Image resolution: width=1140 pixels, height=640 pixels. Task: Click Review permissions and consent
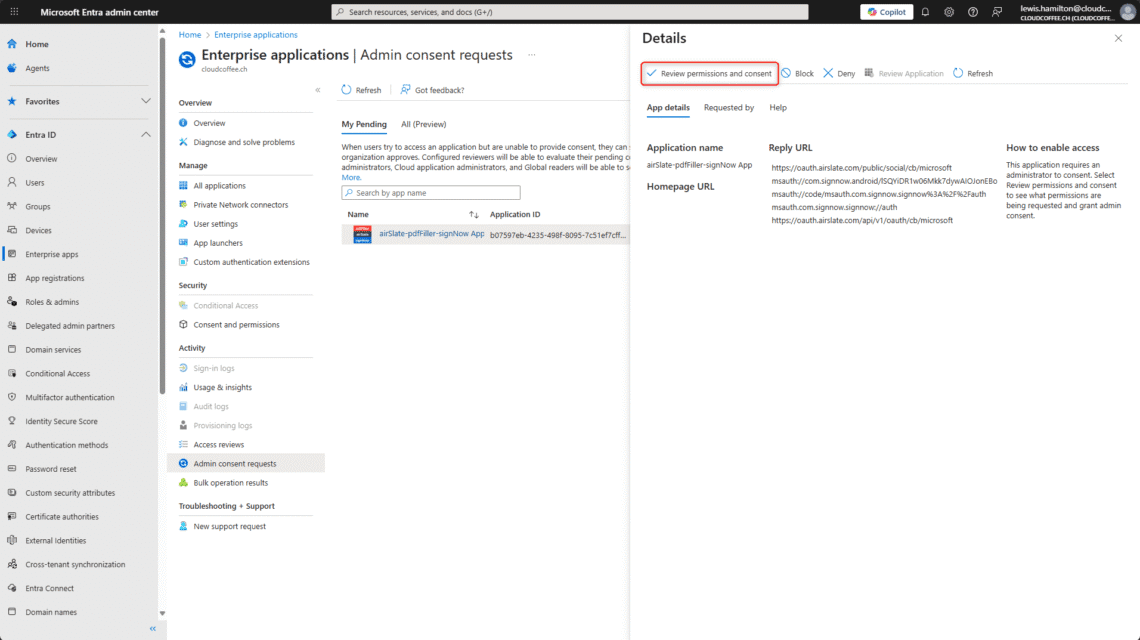(x=709, y=73)
